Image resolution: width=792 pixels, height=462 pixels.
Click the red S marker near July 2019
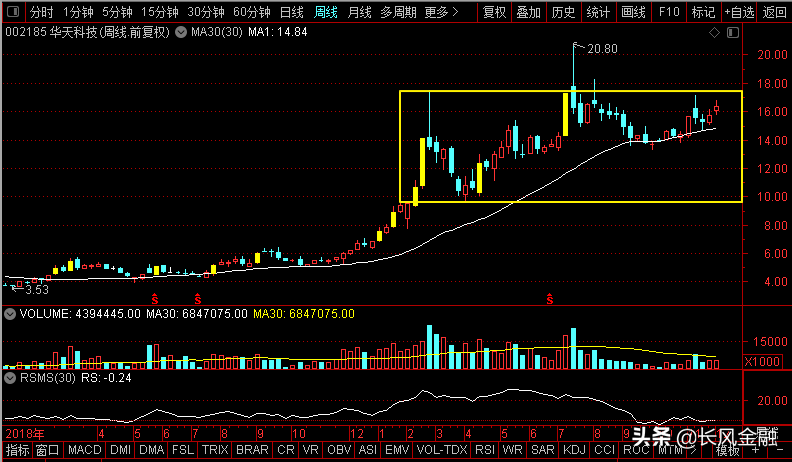550,299
